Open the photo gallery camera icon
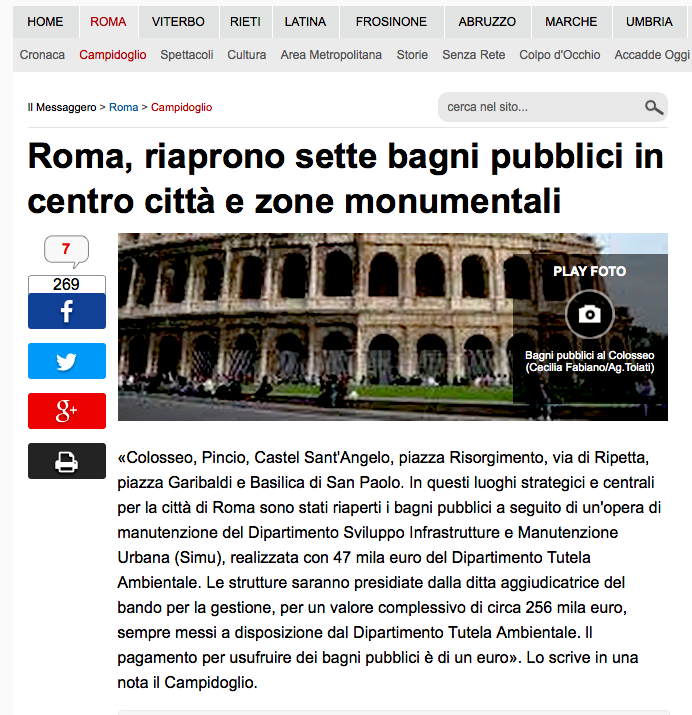The width and height of the screenshot is (692, 715). click(x=590, y=314)
